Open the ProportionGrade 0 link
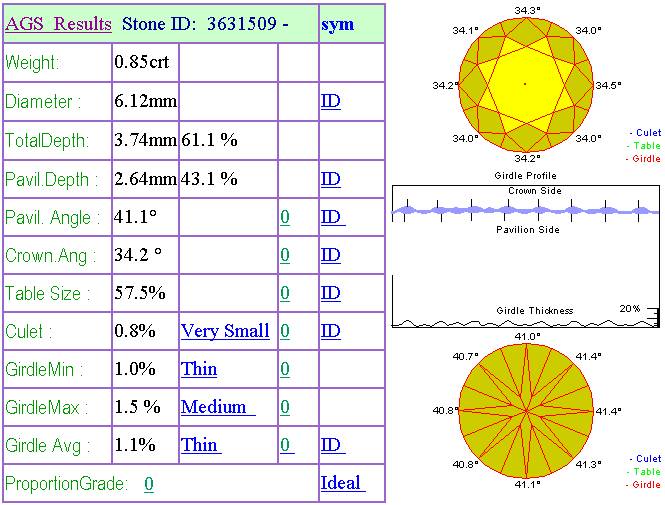 point(148,484)
